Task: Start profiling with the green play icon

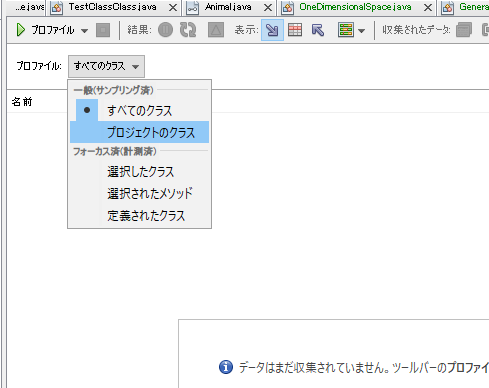Action: coord(21,30)
